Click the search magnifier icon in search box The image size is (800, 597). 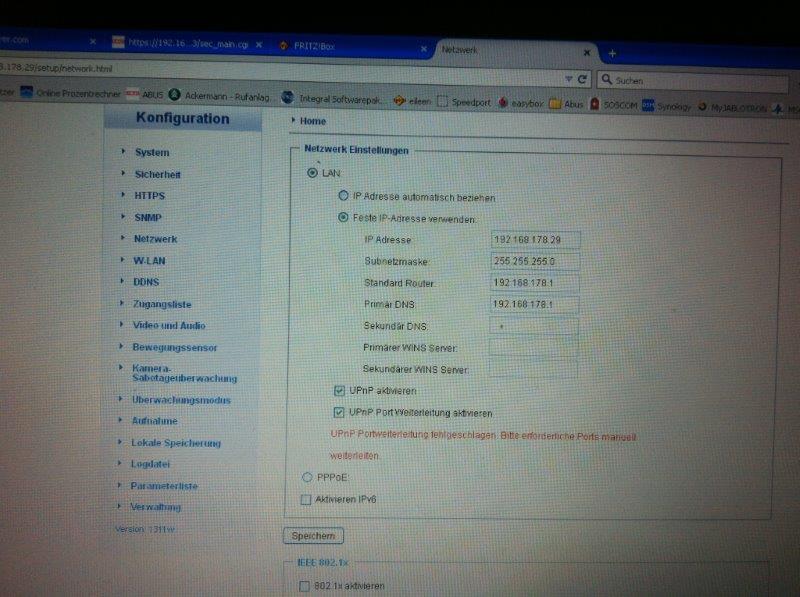click(x=607, y=79)
